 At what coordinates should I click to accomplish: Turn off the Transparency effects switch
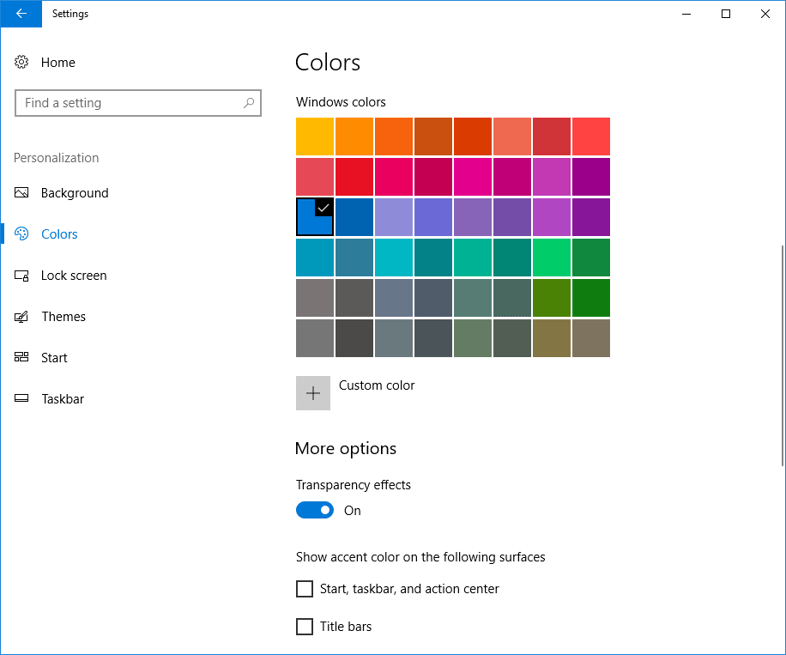[315, 510]
